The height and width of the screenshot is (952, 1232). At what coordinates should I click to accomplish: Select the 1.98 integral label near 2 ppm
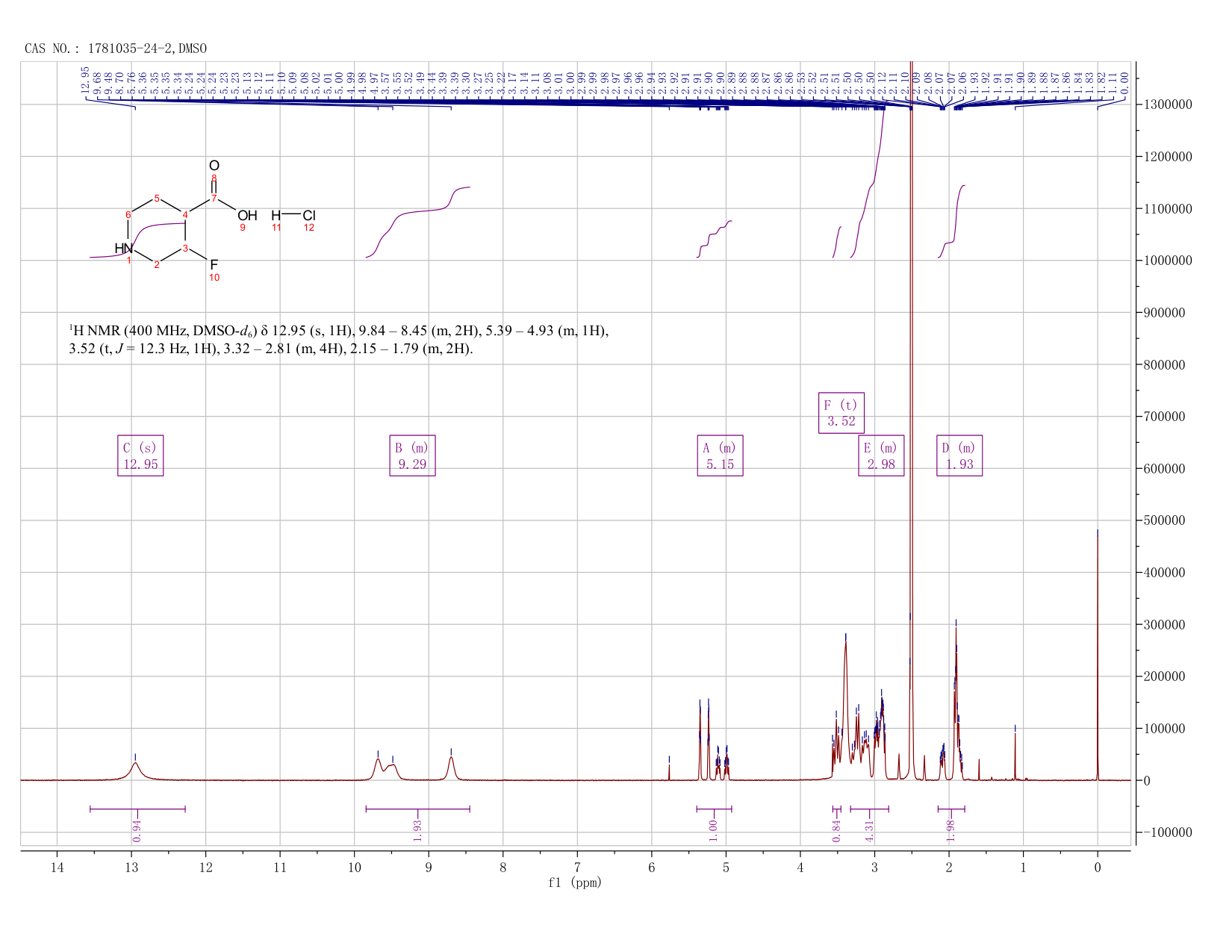(951, 830)
